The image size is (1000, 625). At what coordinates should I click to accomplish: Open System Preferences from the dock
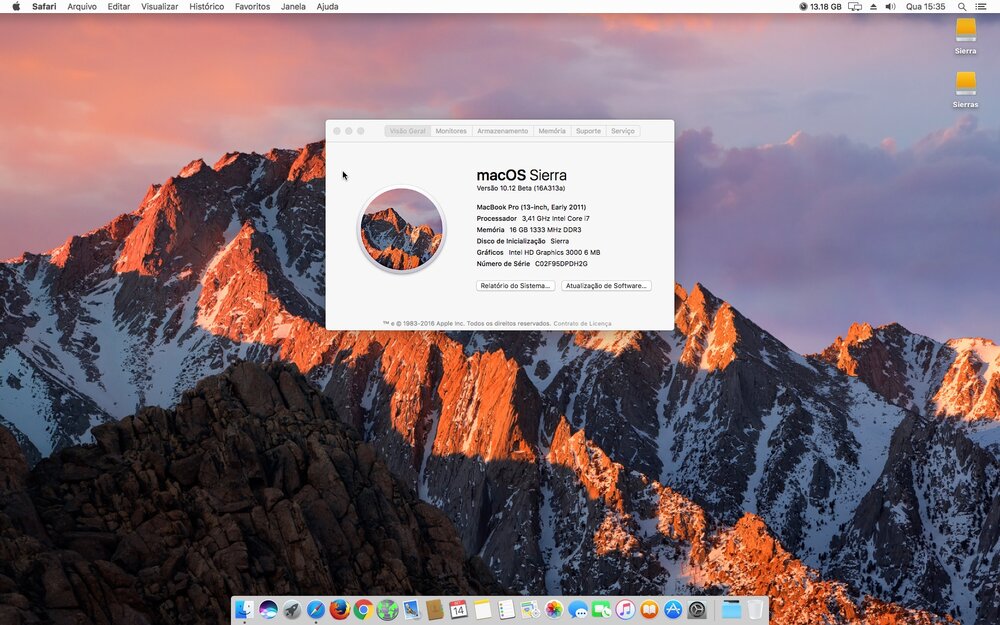pyautogui.click(x=697, y=609)
